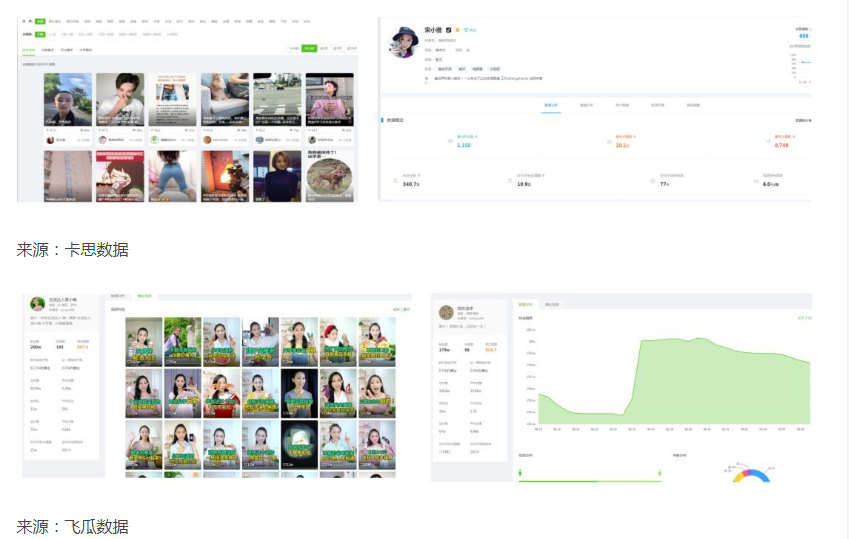Click the green underlined ranking tab
The width and height of the screenshot is (849, 539).
(28, 50)
